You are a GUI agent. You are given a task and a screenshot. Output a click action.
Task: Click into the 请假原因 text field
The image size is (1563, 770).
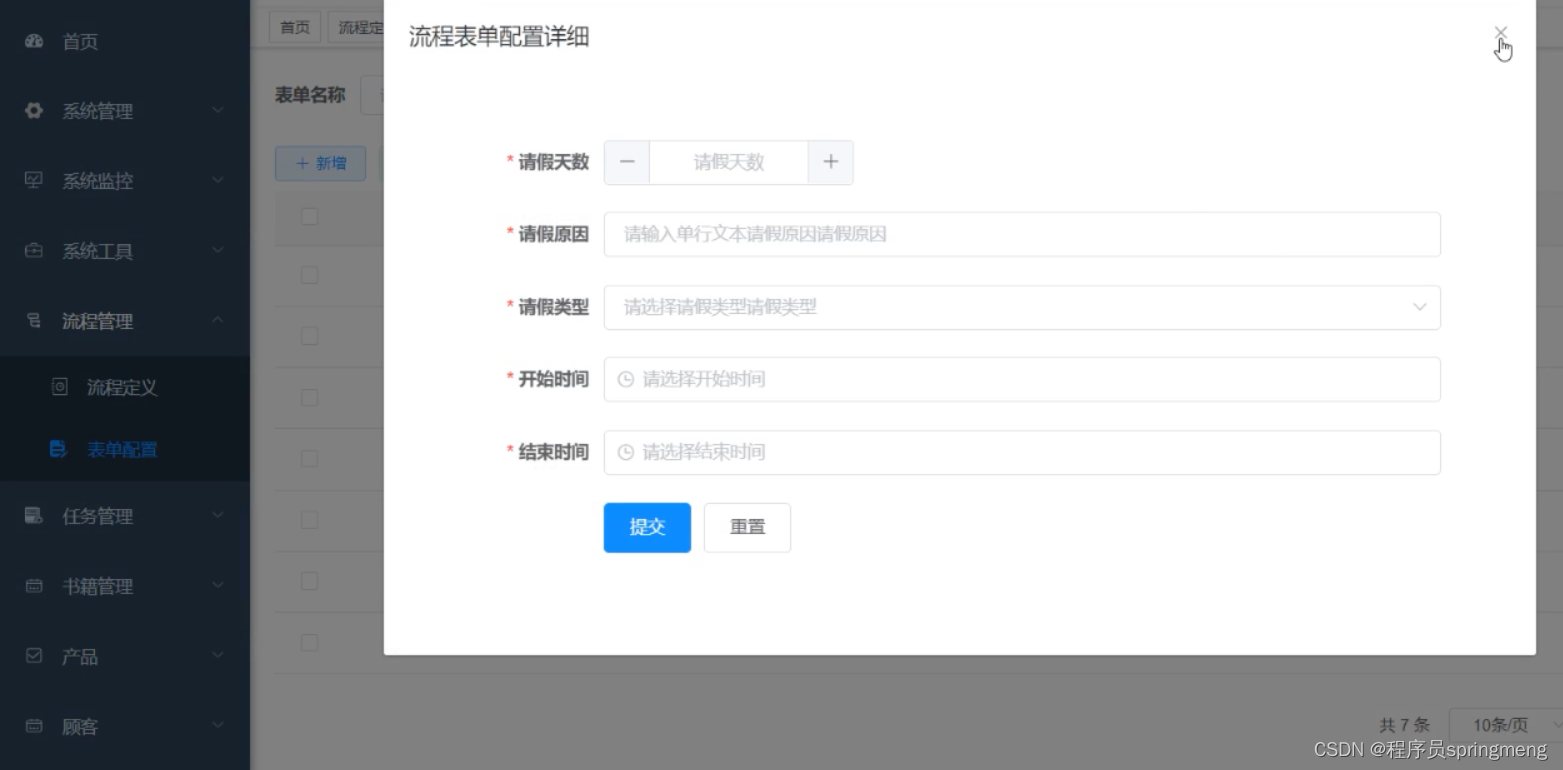click(x=1022, y=234)
